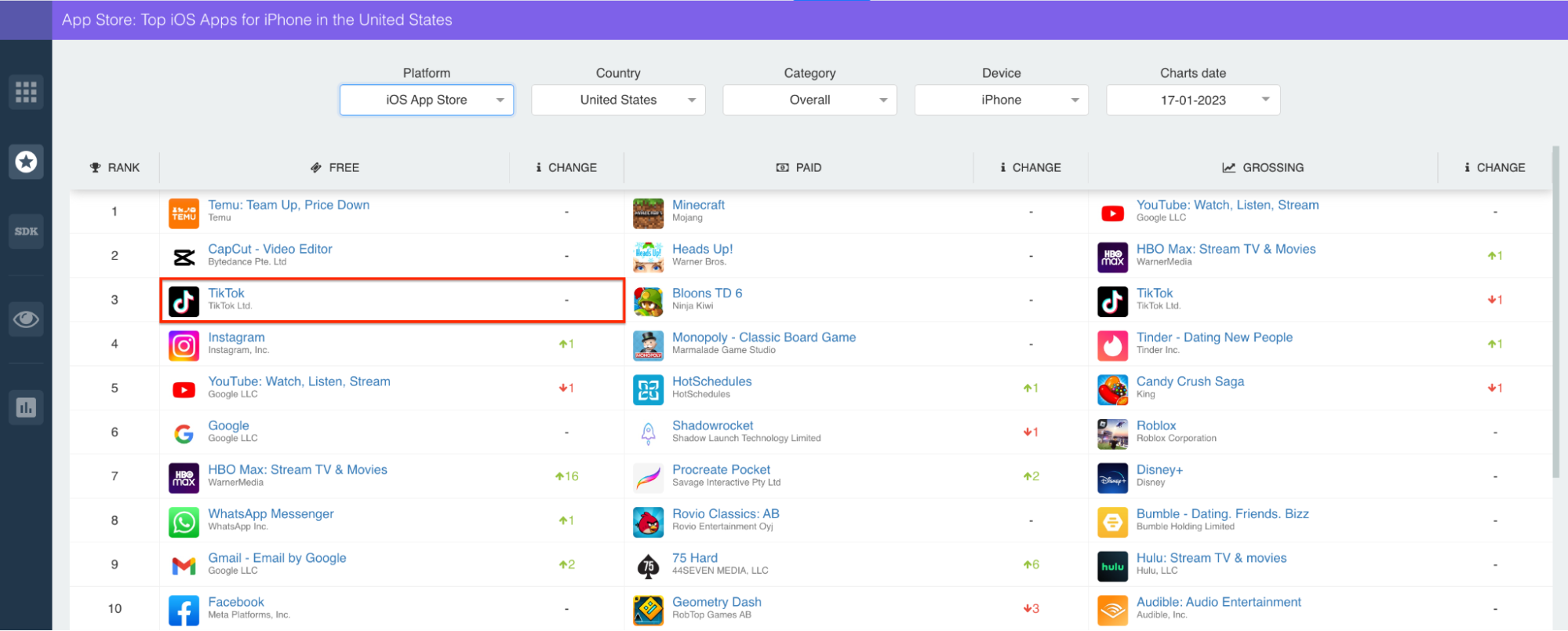Open Audible: Audio Entertainment link
The width and height of the screenshot is (1568, 631).
pos(1218,602)
